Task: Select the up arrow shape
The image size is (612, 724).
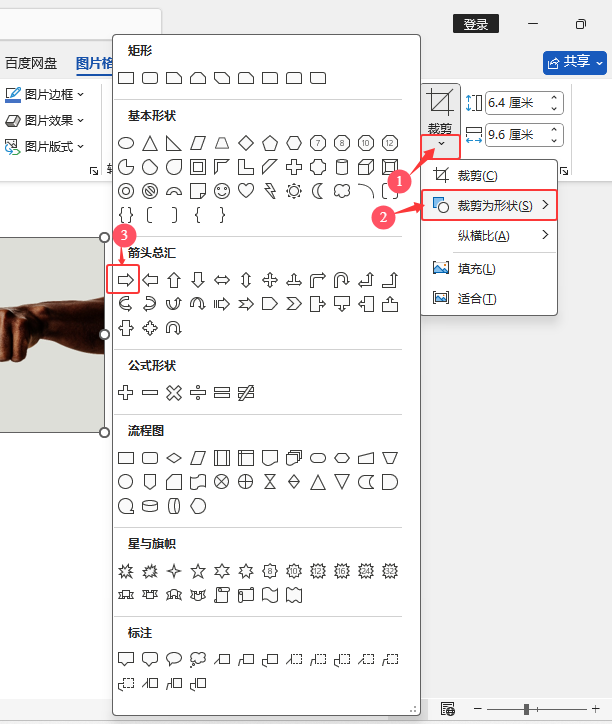Action: click(x=174, y=280)
